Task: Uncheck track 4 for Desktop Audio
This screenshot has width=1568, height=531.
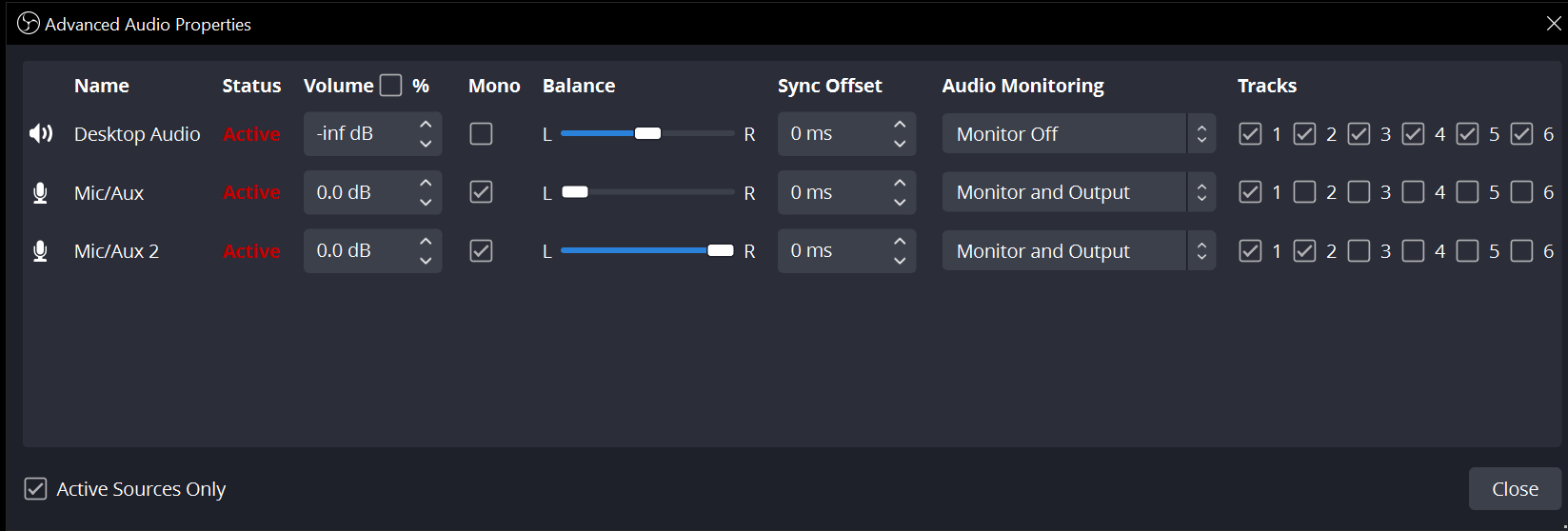Action: point(1413,134)
